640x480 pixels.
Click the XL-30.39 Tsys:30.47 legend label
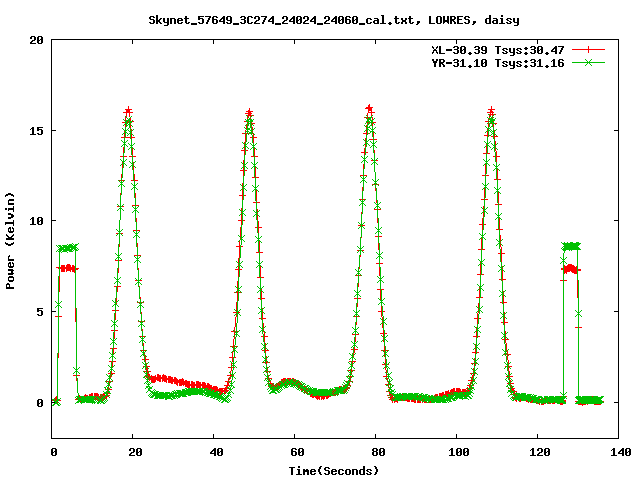pyautogui.click(x=498, y=50)
